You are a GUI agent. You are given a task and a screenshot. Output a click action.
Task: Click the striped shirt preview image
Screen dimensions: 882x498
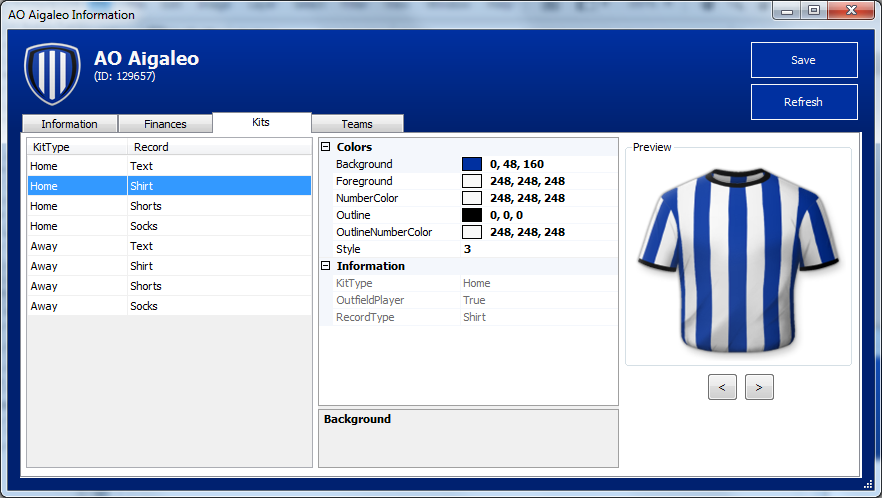click(738, 261)
